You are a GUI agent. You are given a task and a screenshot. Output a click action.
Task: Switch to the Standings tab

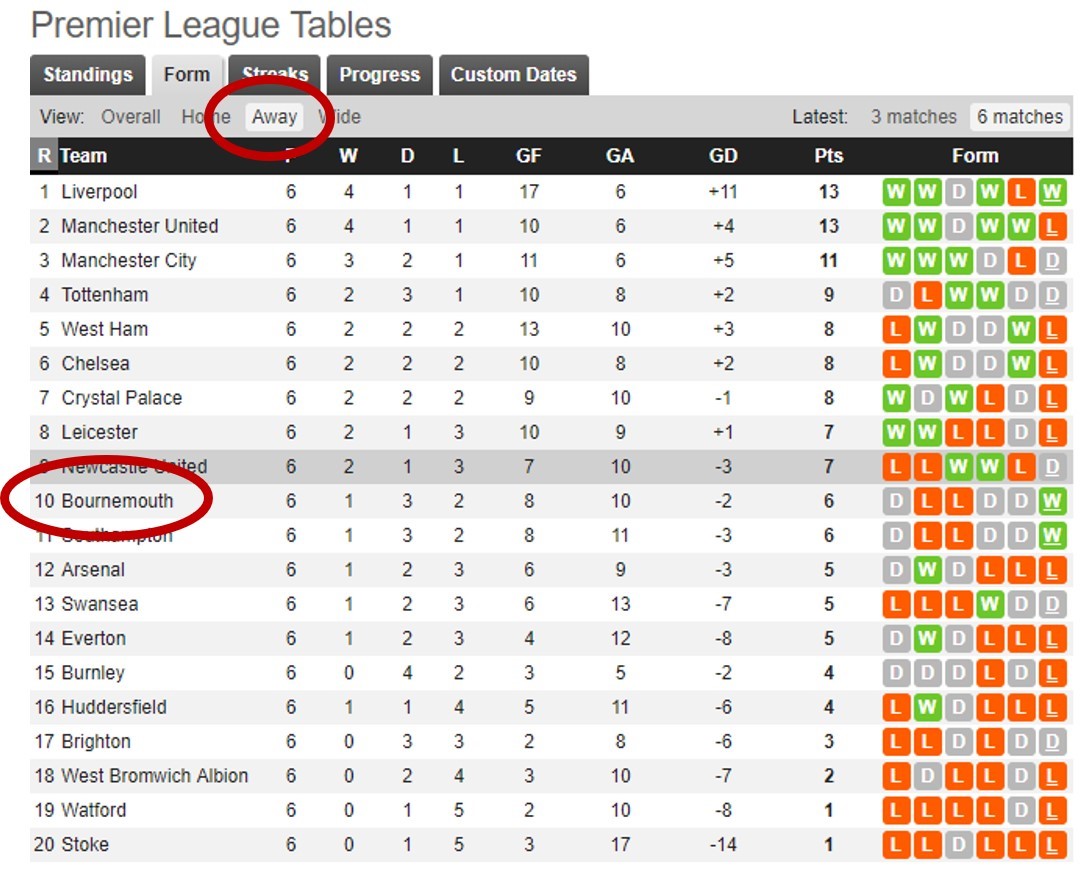(88, 74)
